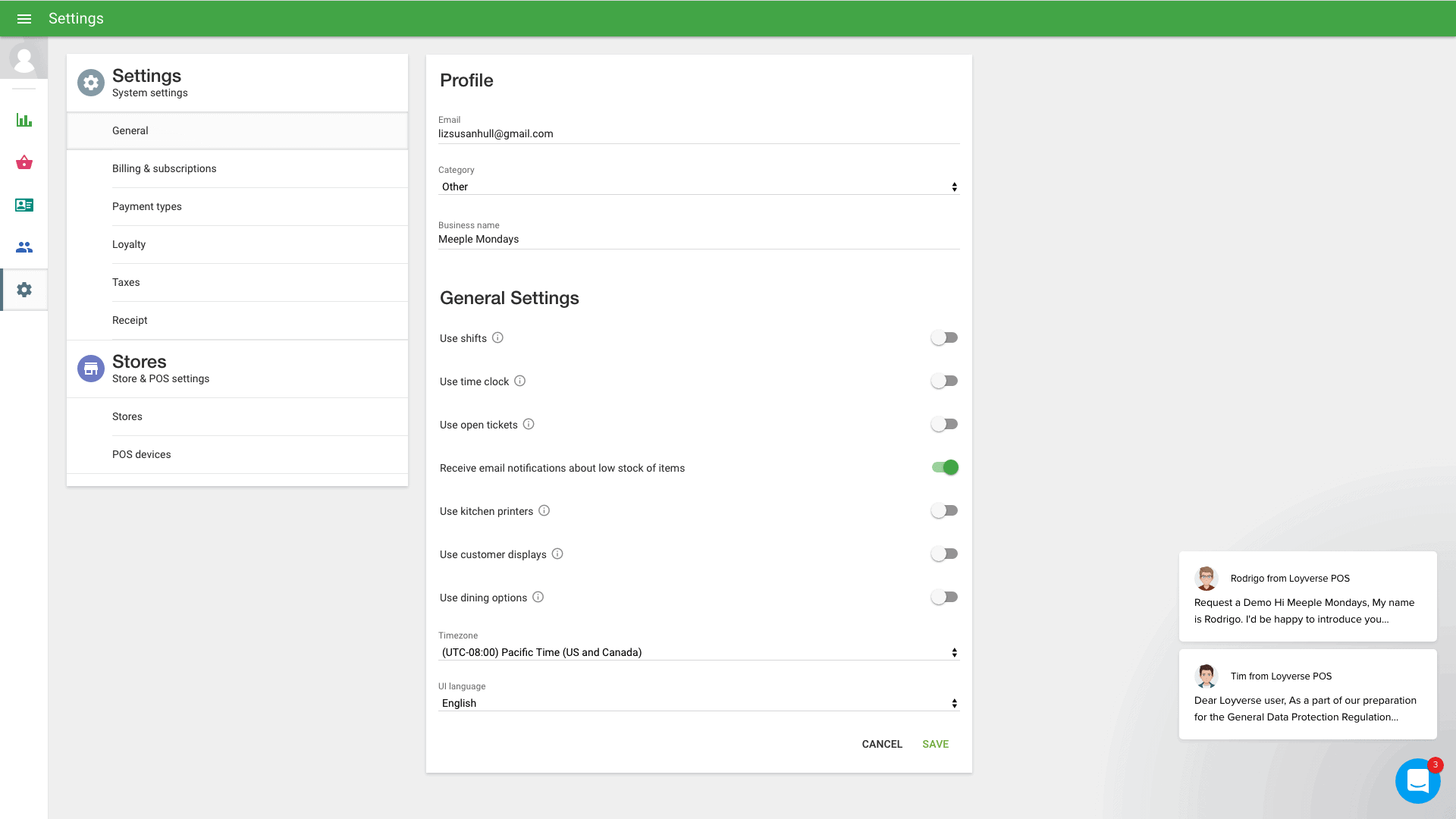
Task: Open Items basket icon in sidebar
Action: [24, 162]
